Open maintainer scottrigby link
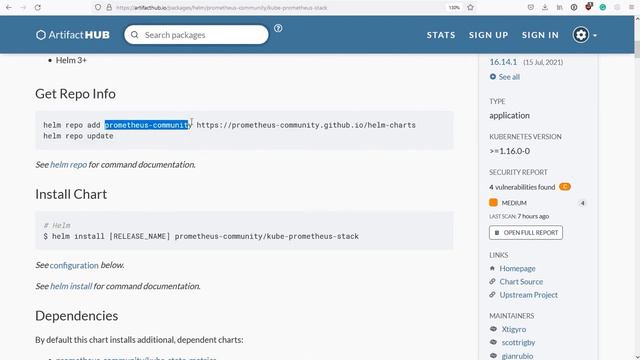640x360 pixels. (518, 342)
